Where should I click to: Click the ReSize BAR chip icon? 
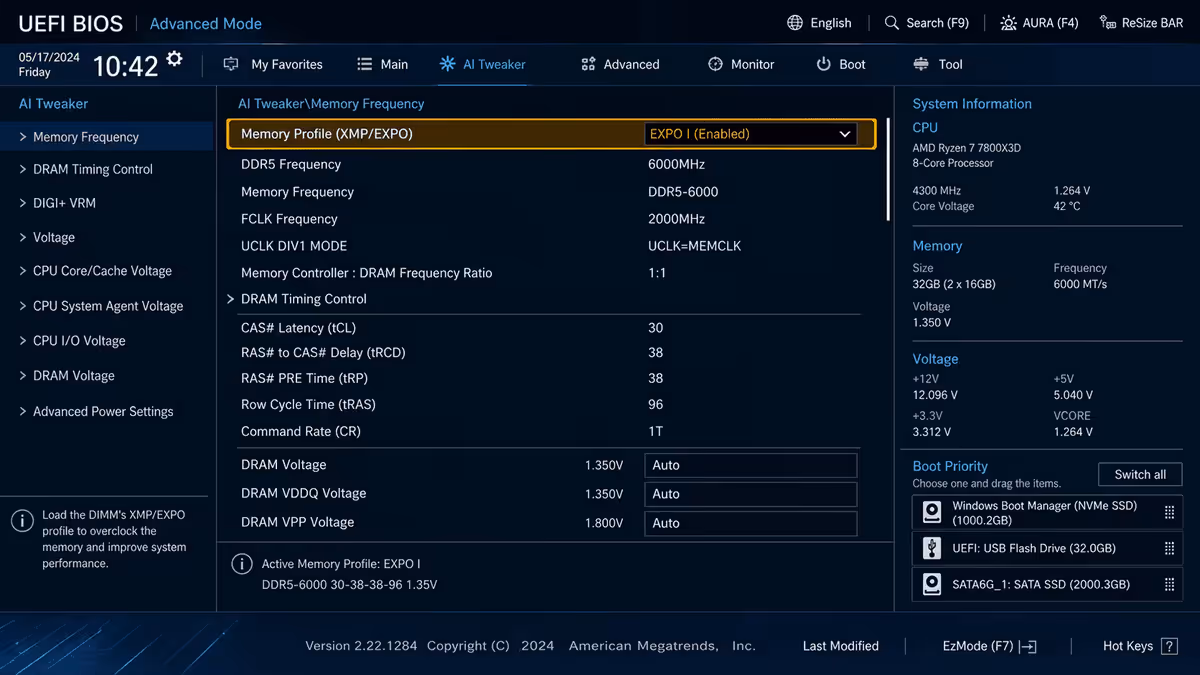(1108, 22)
